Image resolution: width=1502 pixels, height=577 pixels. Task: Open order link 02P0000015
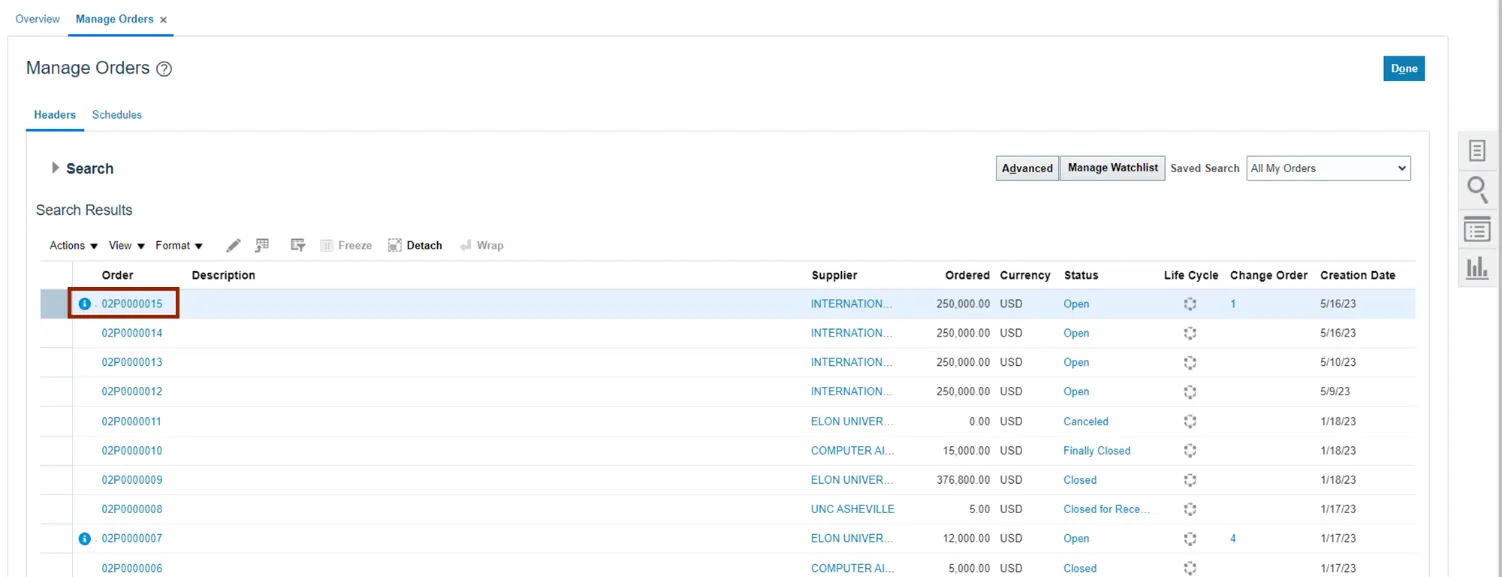click(132, 304)
